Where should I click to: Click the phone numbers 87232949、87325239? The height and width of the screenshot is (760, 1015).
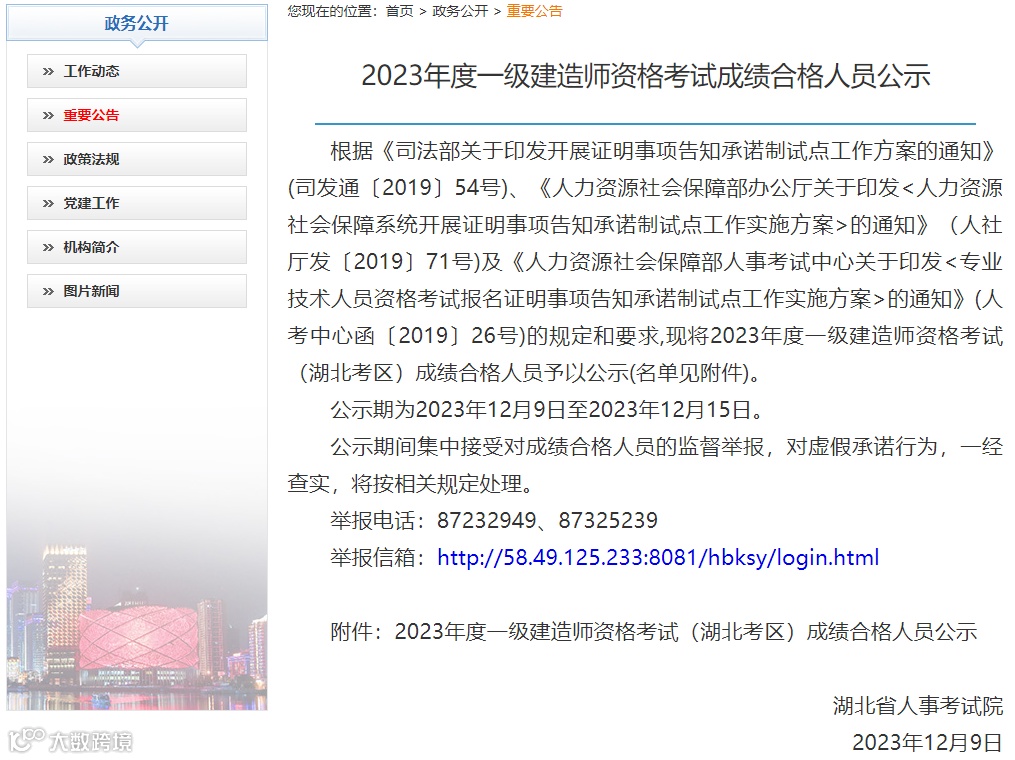pyautogui.click(x=547, y=520)
